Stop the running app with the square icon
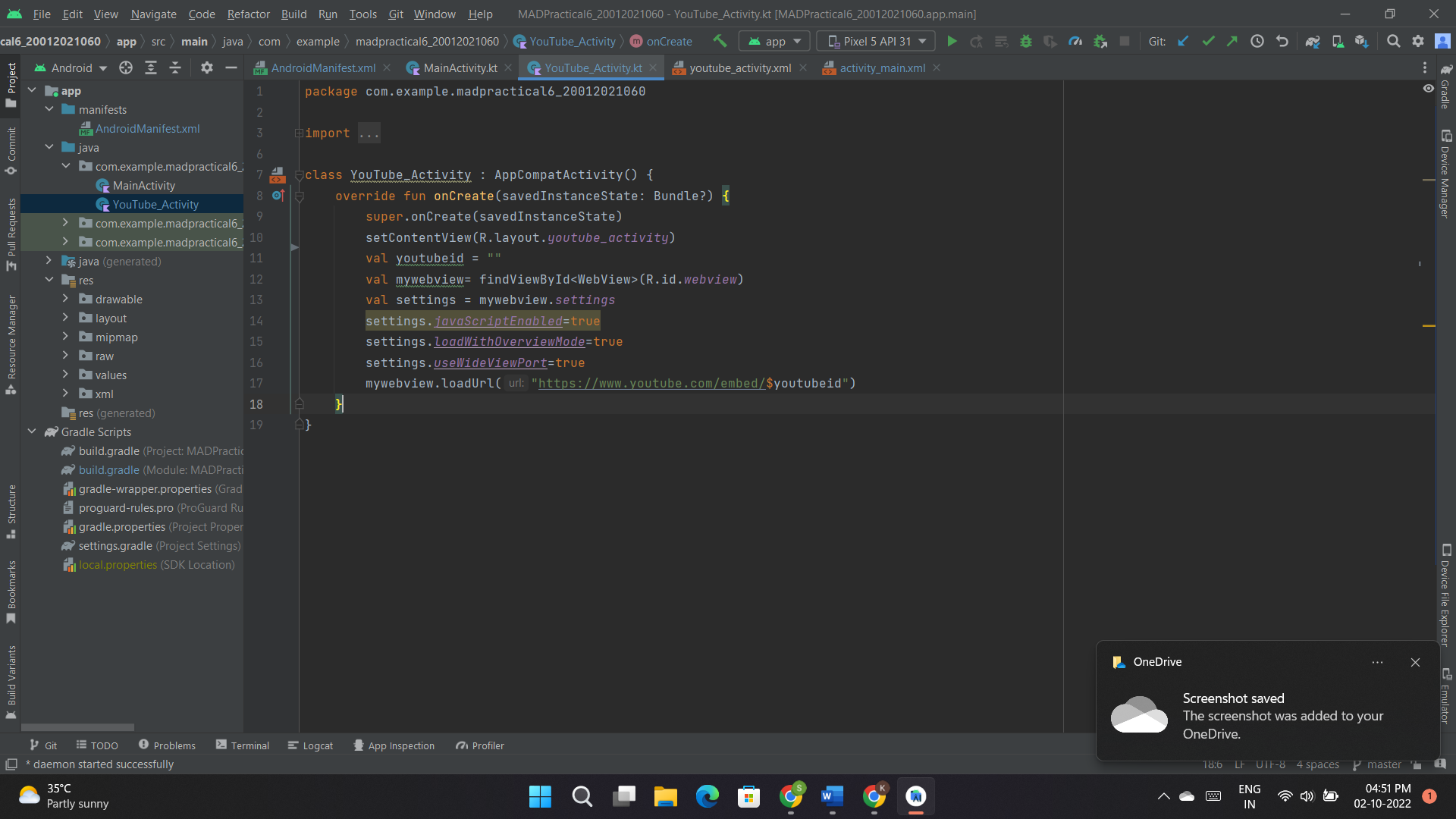The width and height of the screenshot is (1456, 819). point(1125,41)
